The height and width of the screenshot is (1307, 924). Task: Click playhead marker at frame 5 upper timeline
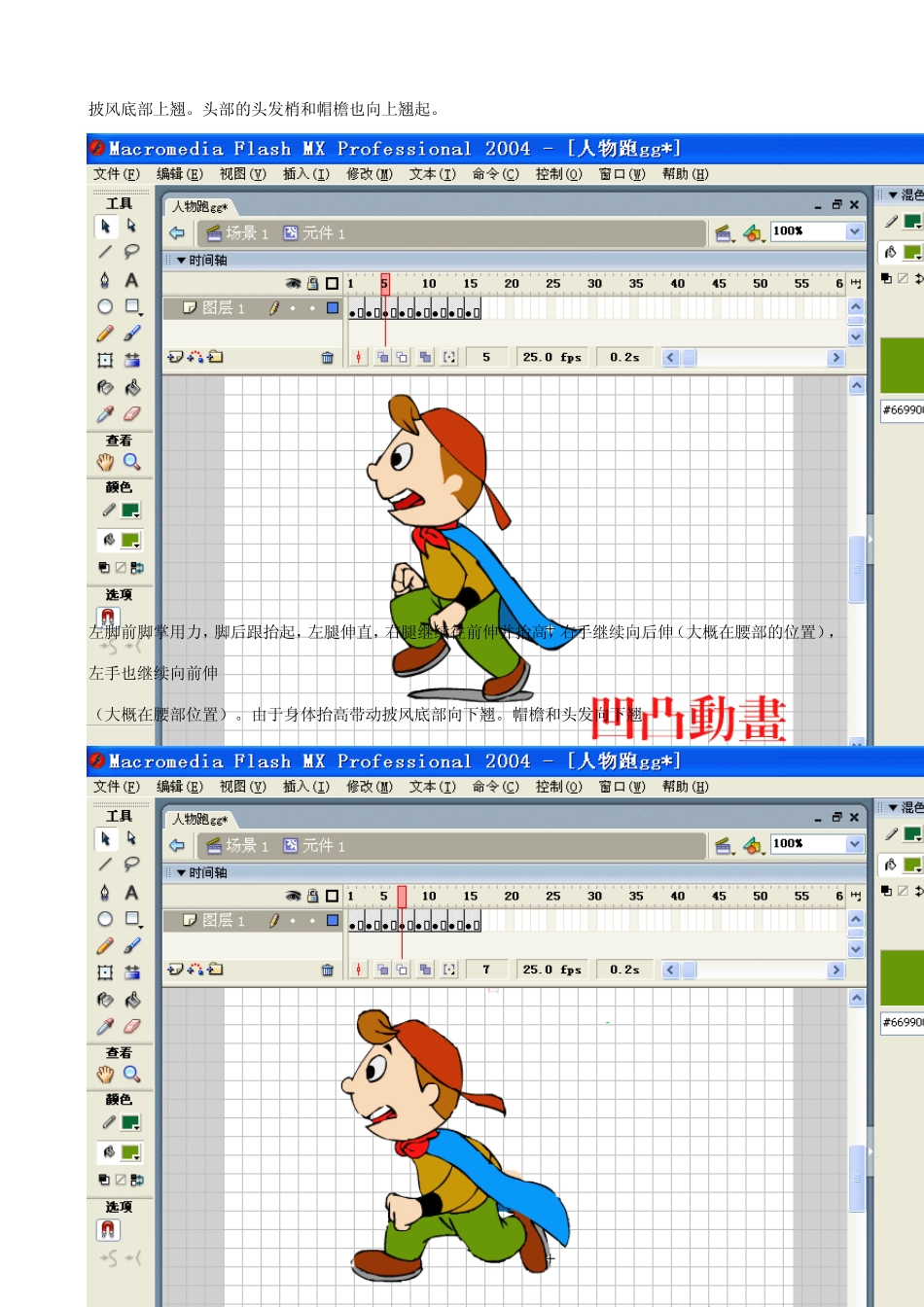(x=385, y=283)
